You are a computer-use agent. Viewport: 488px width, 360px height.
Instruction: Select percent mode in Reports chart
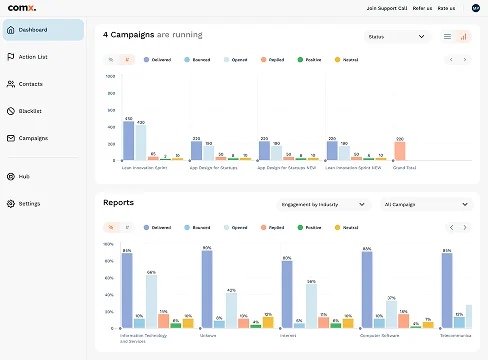(x=111, y=227)
